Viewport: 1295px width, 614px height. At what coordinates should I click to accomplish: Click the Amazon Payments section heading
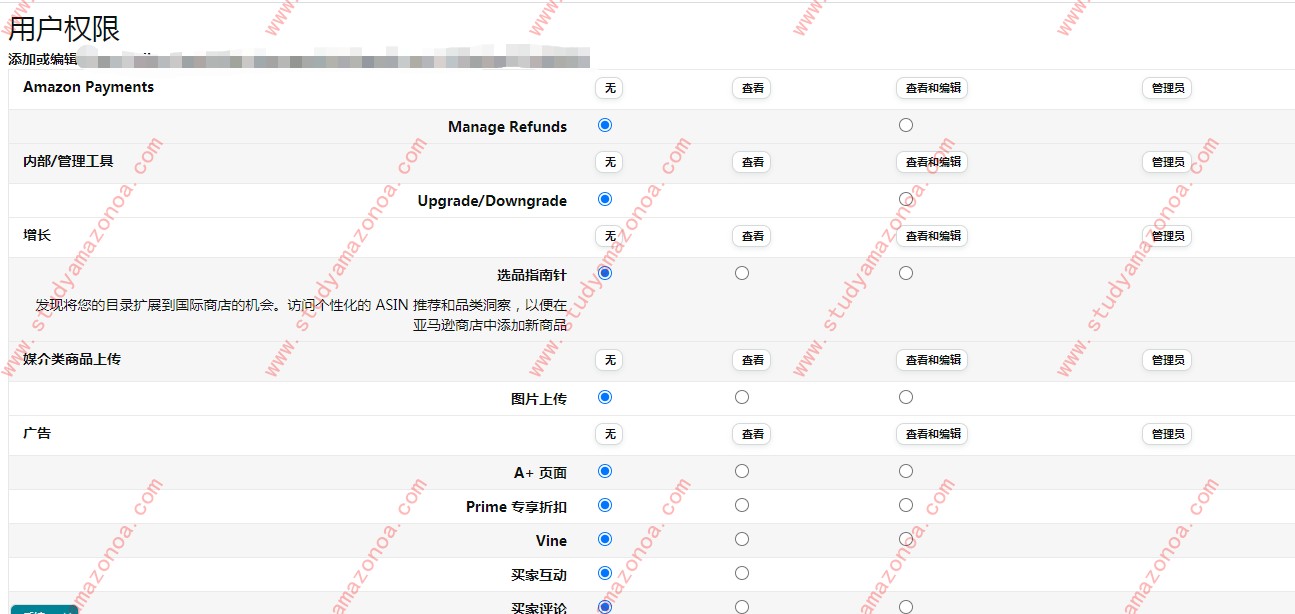[x=88, y=87]
